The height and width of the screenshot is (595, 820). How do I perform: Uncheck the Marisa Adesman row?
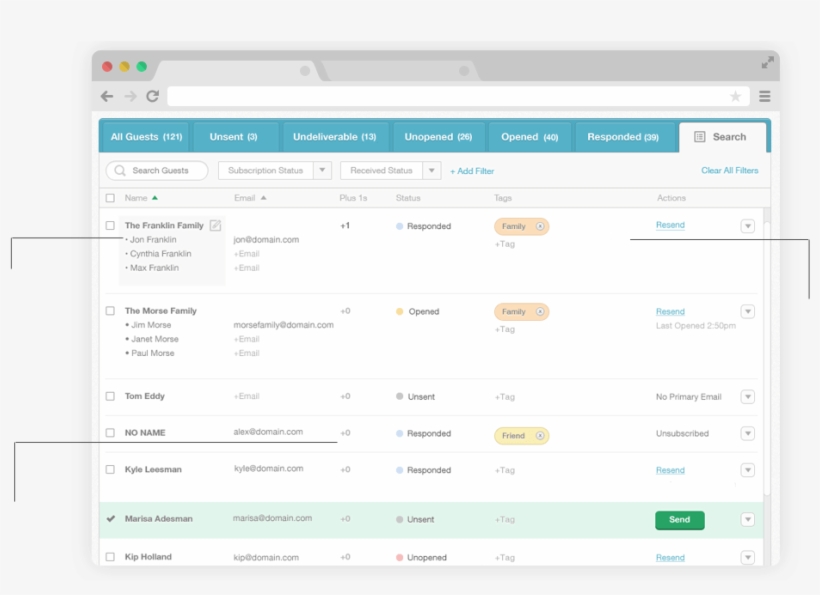[x=110, y=519]
